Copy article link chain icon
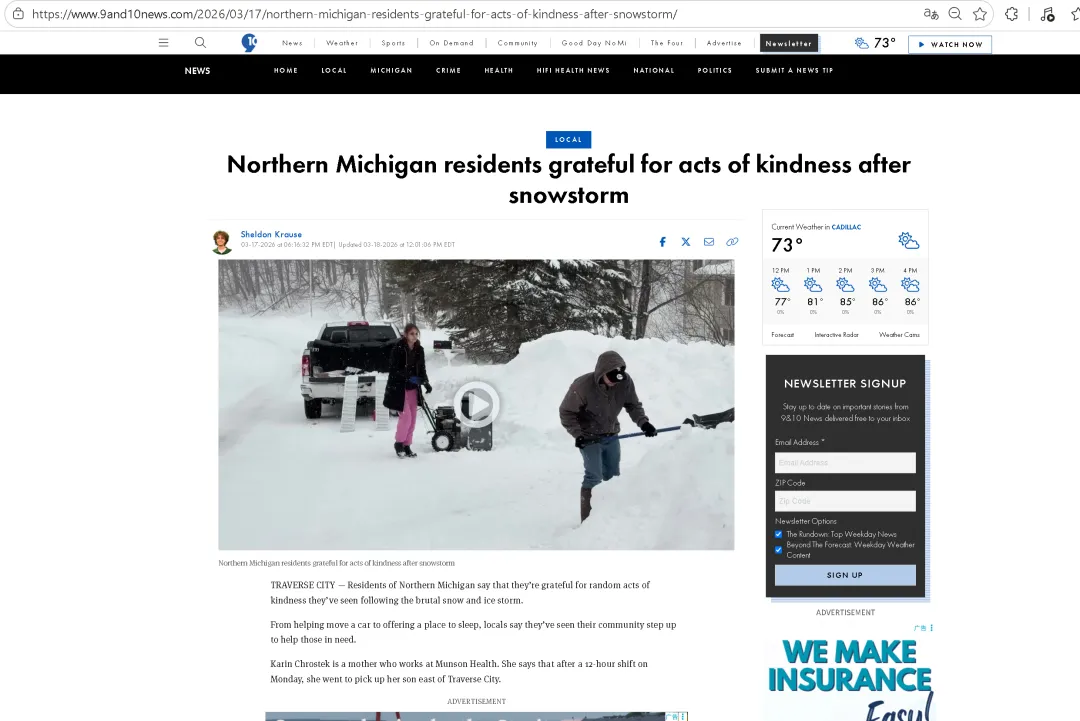Image resolution: width=1080 pixels, height=721 pixels. 732,242
